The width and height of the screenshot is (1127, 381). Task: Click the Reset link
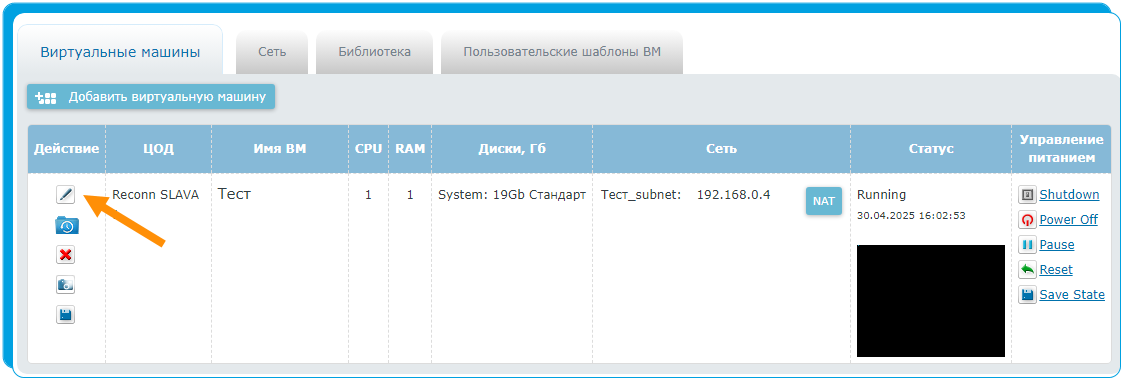[x=1056, y=270]
